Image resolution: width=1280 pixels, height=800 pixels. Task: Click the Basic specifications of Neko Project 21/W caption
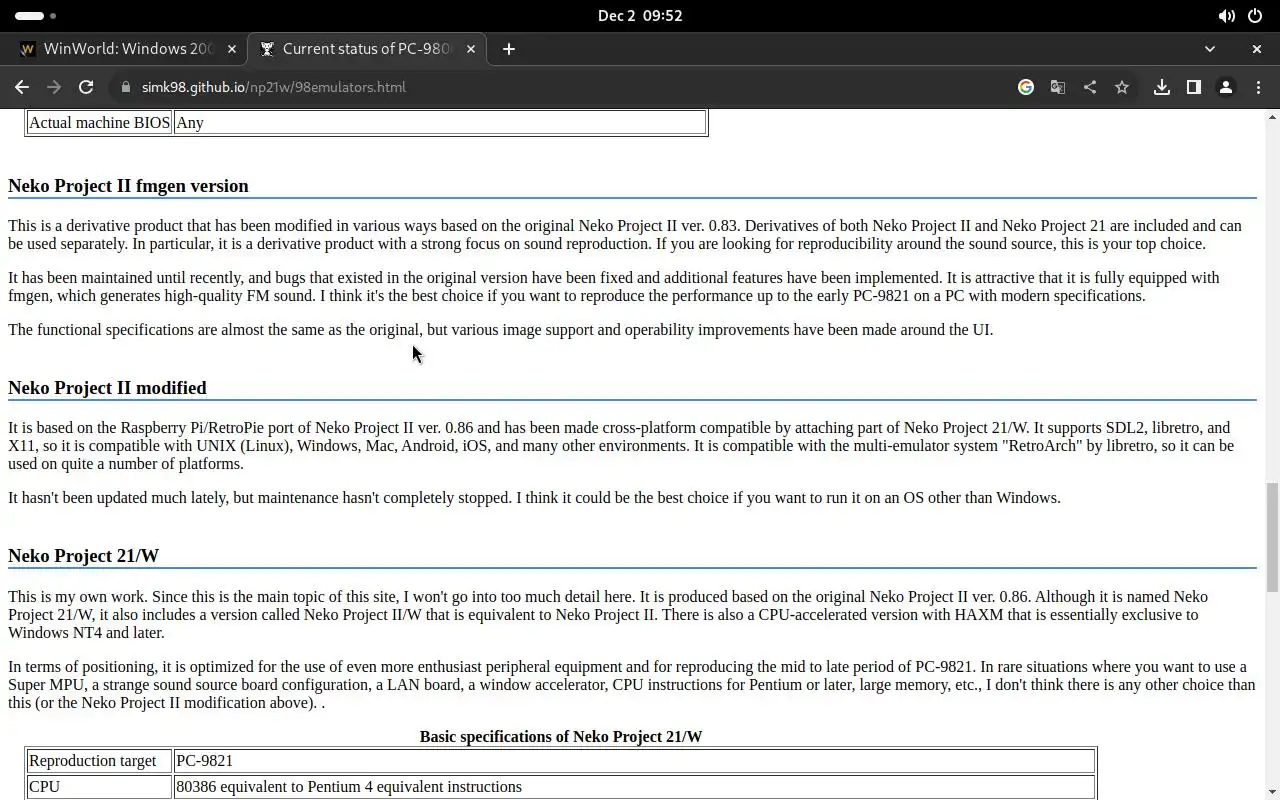pos(561,737)
